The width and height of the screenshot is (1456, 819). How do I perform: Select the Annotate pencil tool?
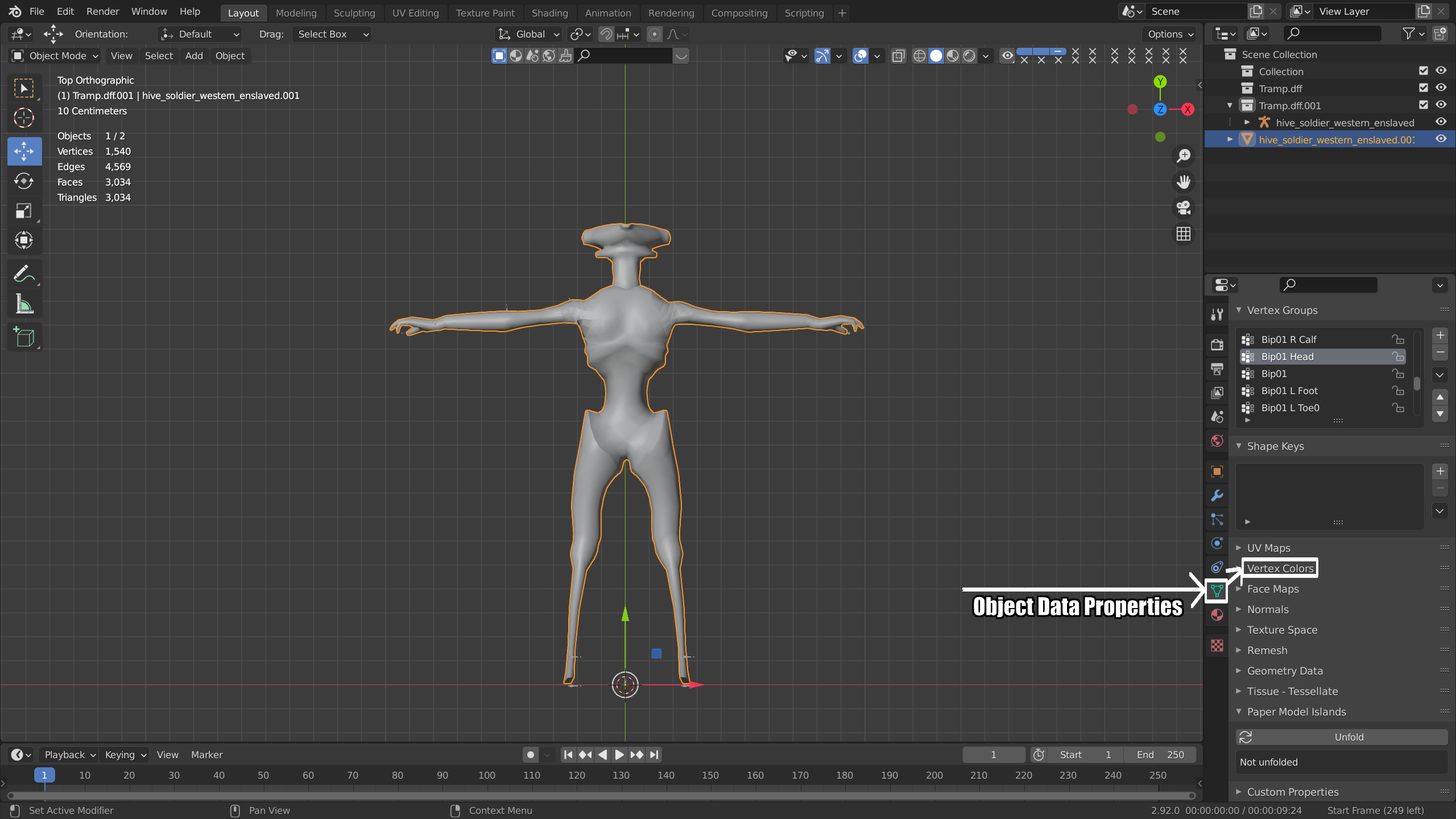[24, 274]
